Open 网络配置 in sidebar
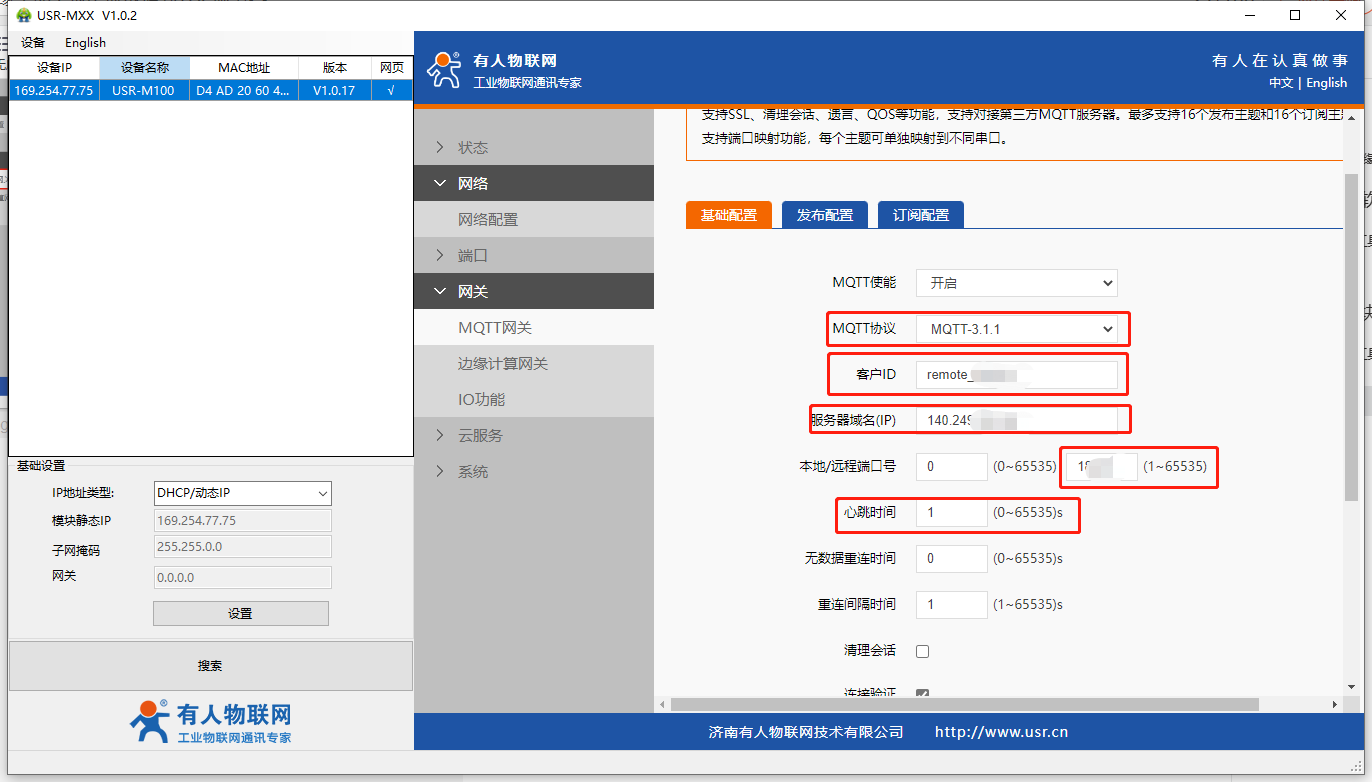1372x782 pixels. coord(534,220)
